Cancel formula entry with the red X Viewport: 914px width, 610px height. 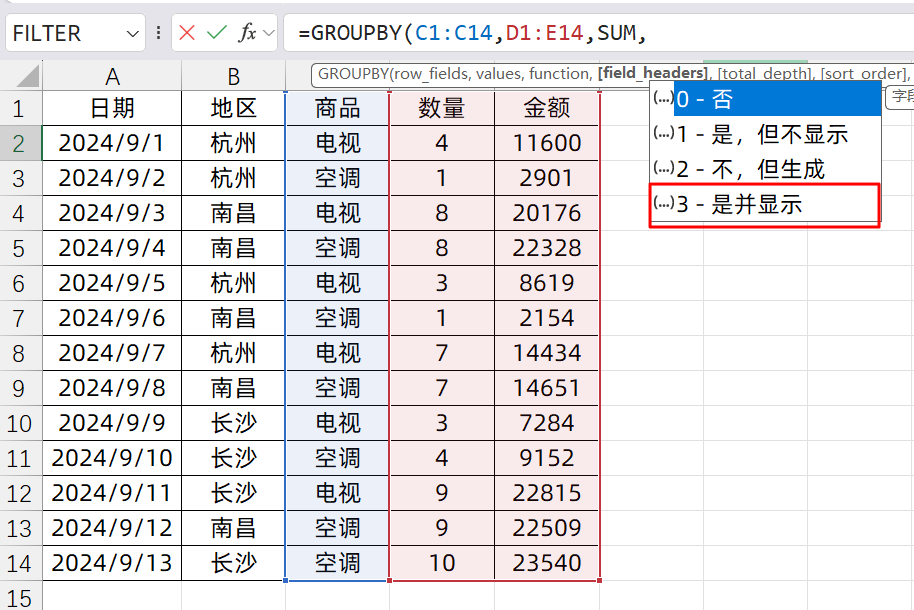187,33
